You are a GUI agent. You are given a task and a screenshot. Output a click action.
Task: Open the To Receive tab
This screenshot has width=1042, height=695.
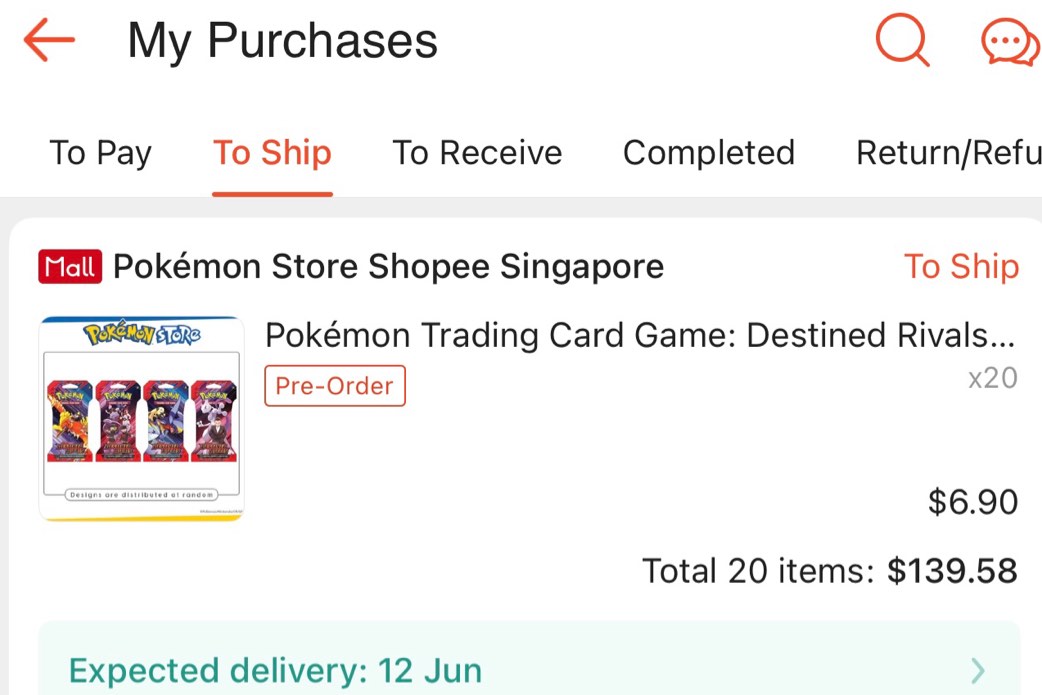click(476, 152)
